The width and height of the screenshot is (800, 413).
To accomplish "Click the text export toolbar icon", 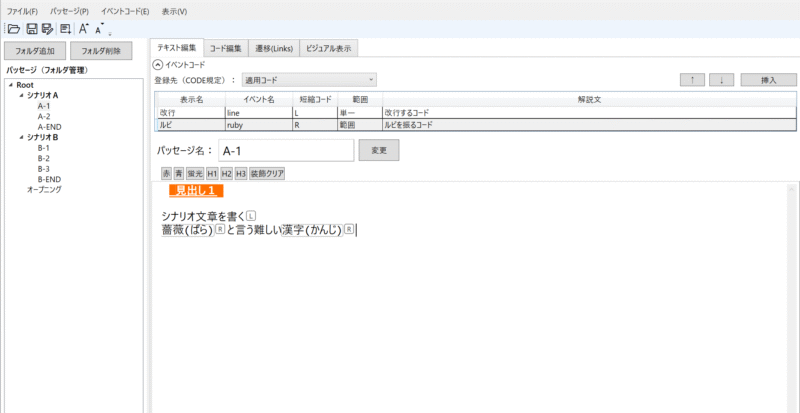I will point(65,29).
